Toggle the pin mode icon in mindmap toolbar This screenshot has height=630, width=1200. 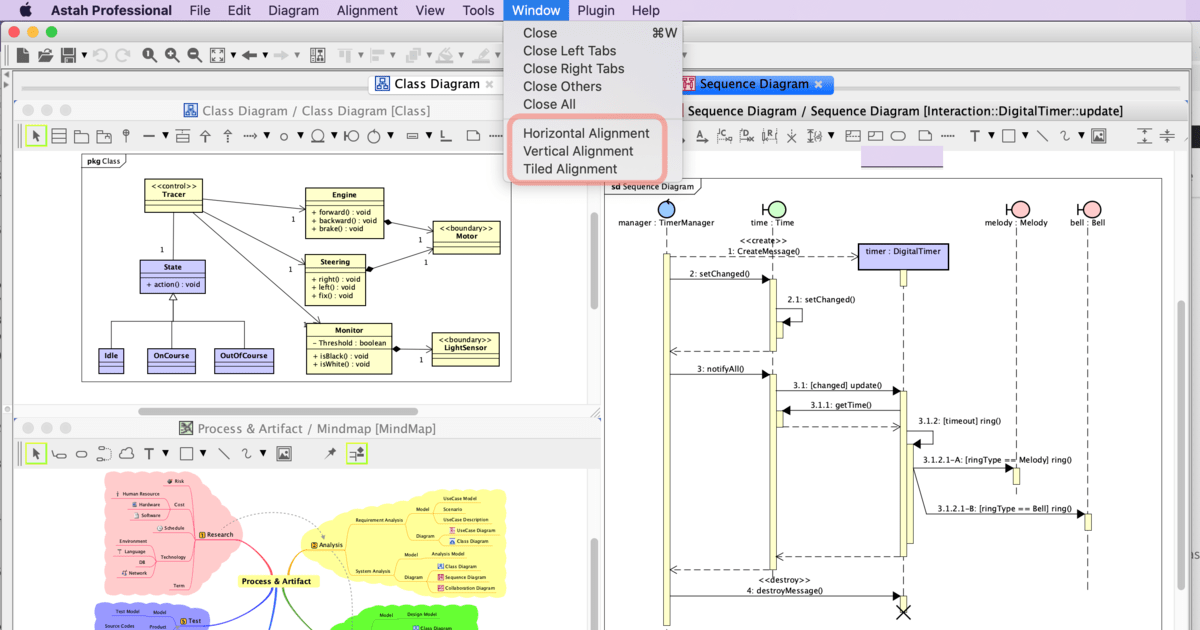pyautogui.click(x=331, y=454)
